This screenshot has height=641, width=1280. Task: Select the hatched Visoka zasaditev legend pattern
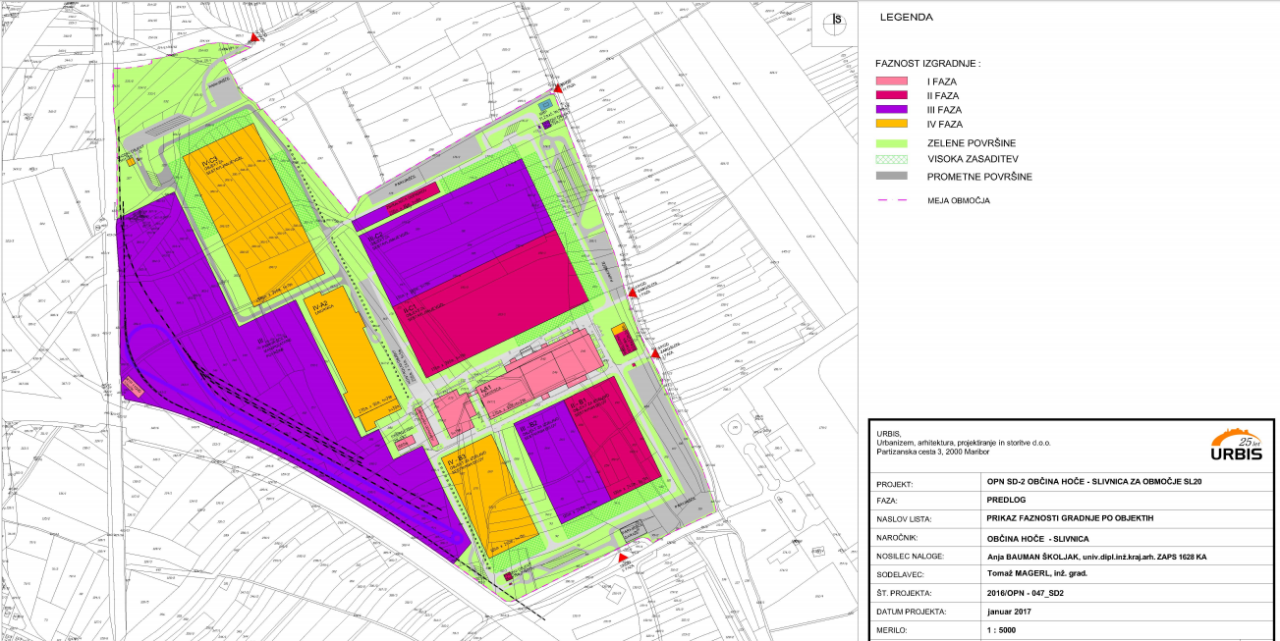[891, 158]
